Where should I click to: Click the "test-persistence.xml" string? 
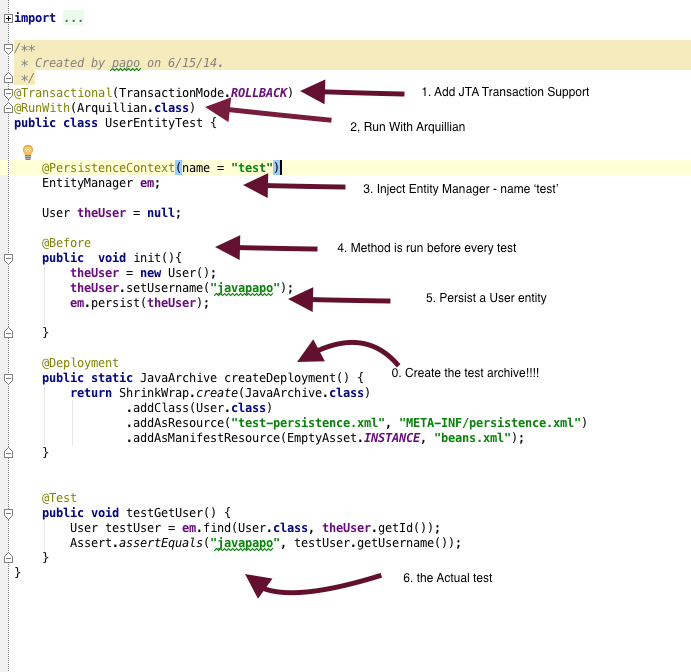point(308,423)
